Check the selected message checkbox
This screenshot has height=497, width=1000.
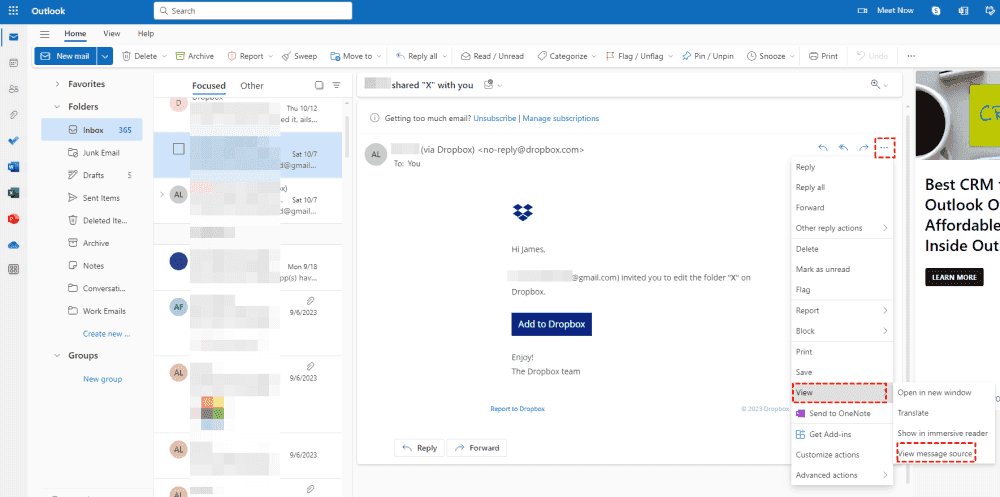tap(179, 149)
